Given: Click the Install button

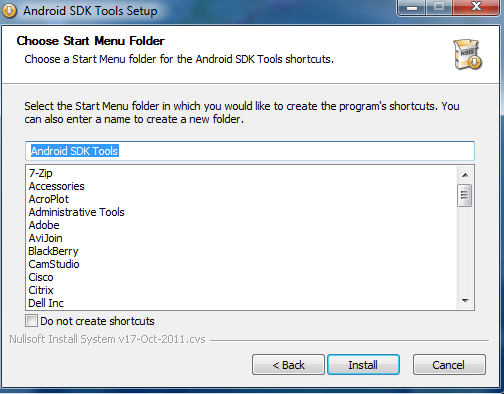Looking at the screenshot, I should tap(363, 365).
